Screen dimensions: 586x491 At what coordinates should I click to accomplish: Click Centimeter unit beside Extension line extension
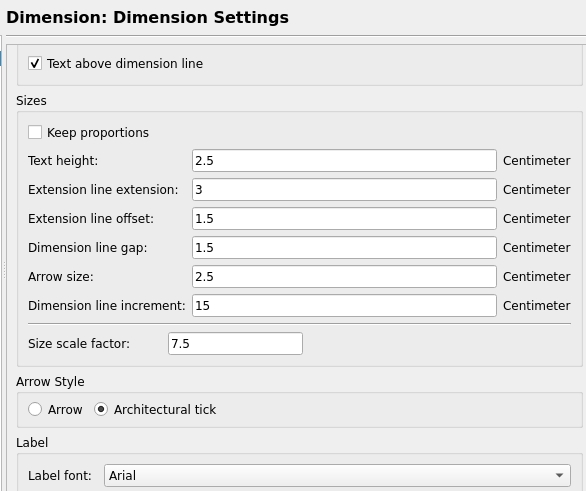click(537, 189)
